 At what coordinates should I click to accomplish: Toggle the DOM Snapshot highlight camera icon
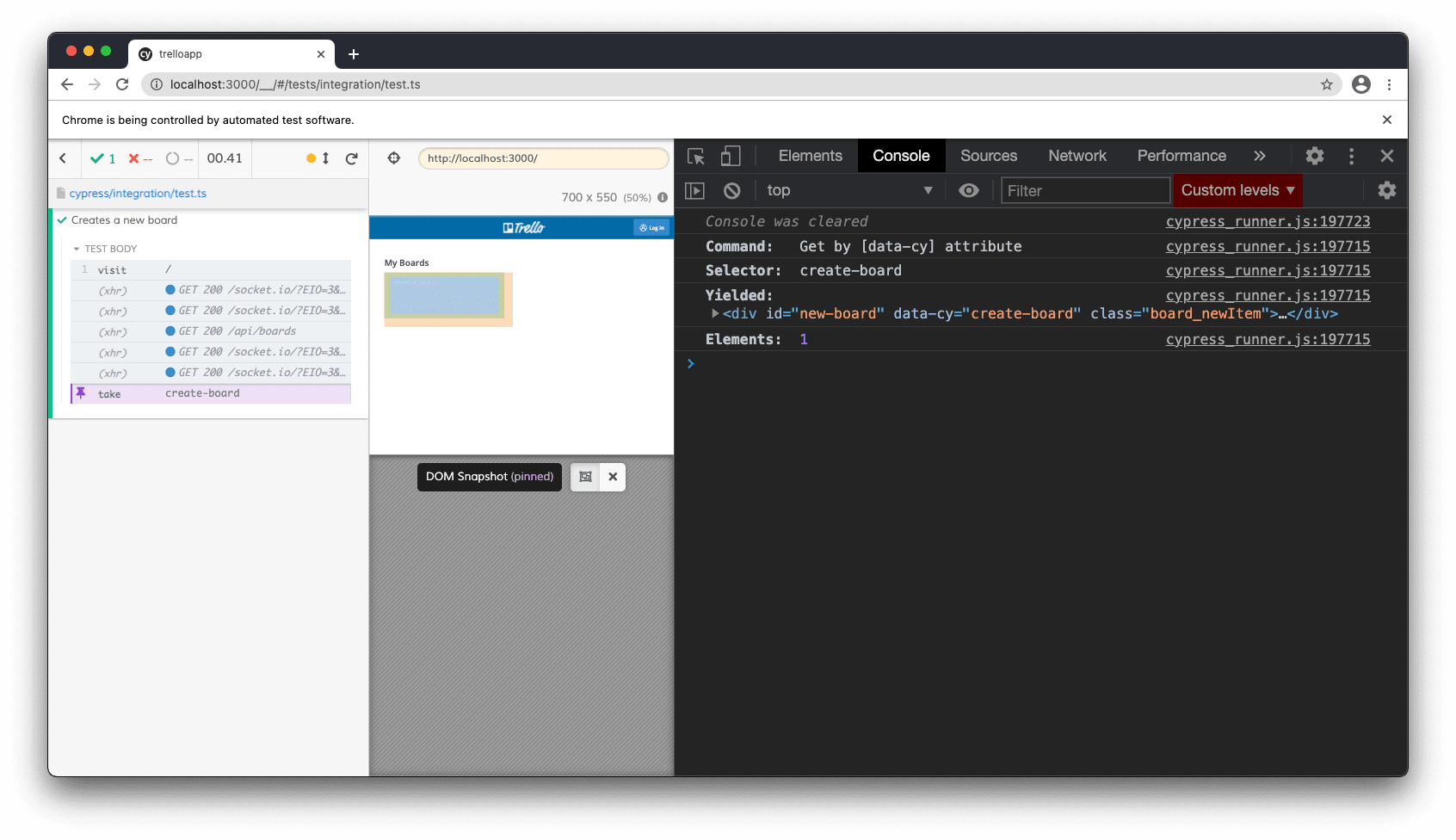[x=585, y=476]
